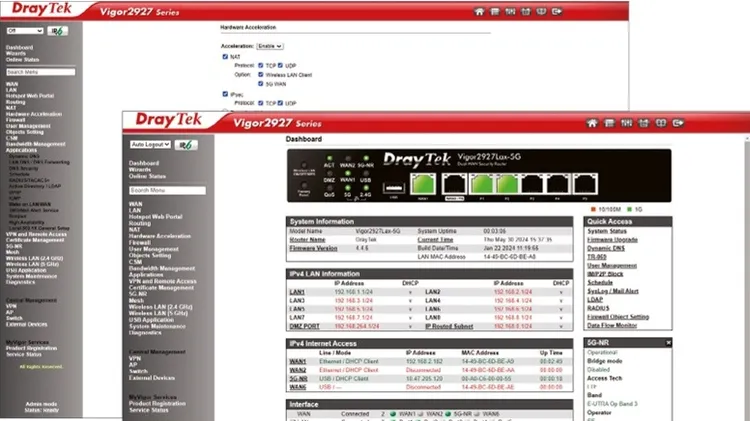The height and width of the screenshot is (421, 750).
Task: Click the second header icon beside home in back window
Action: pos(495,11)
